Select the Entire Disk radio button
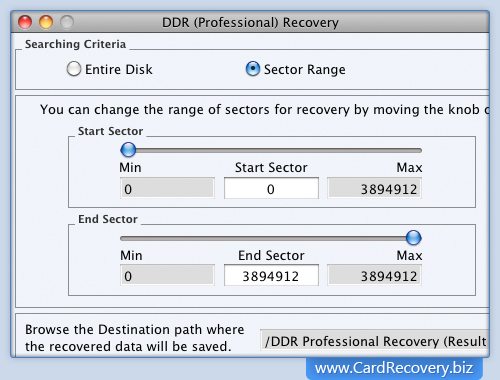This screenshot has height=380, width=500. (74, 69)
